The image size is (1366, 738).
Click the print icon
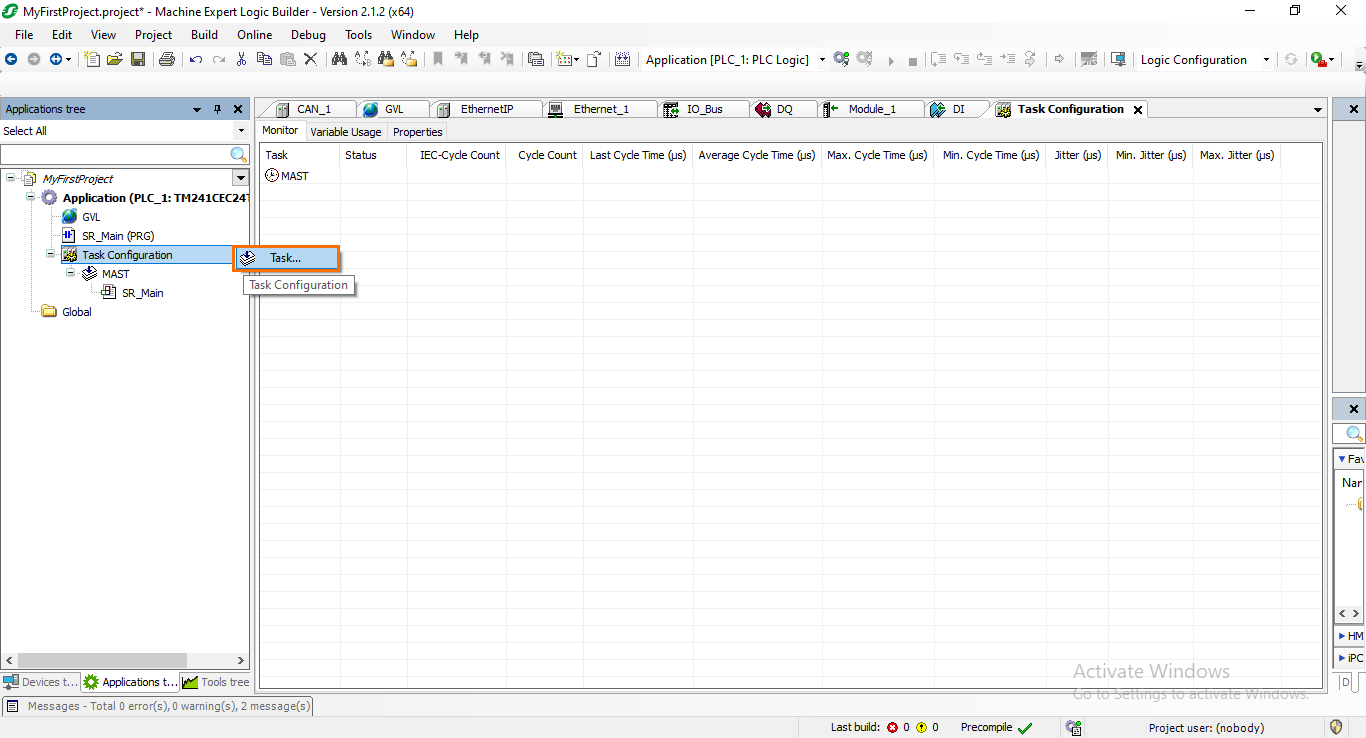167,59
